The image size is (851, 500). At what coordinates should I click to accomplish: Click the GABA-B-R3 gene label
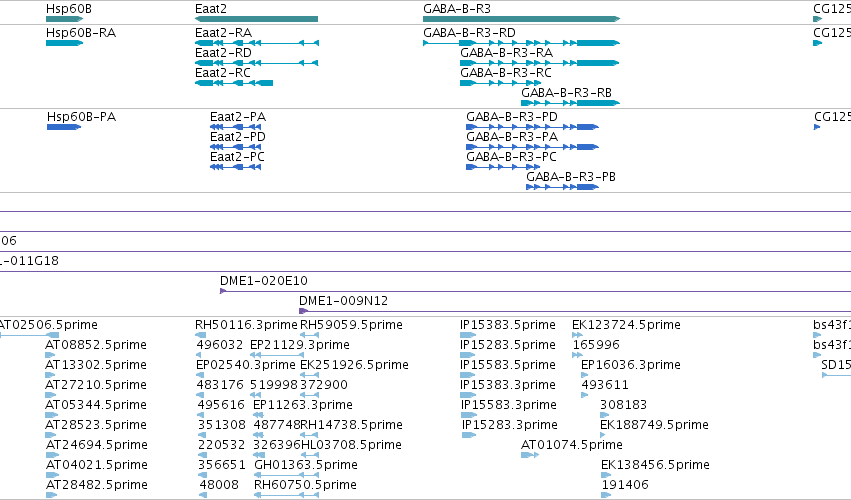coord(456,9)
